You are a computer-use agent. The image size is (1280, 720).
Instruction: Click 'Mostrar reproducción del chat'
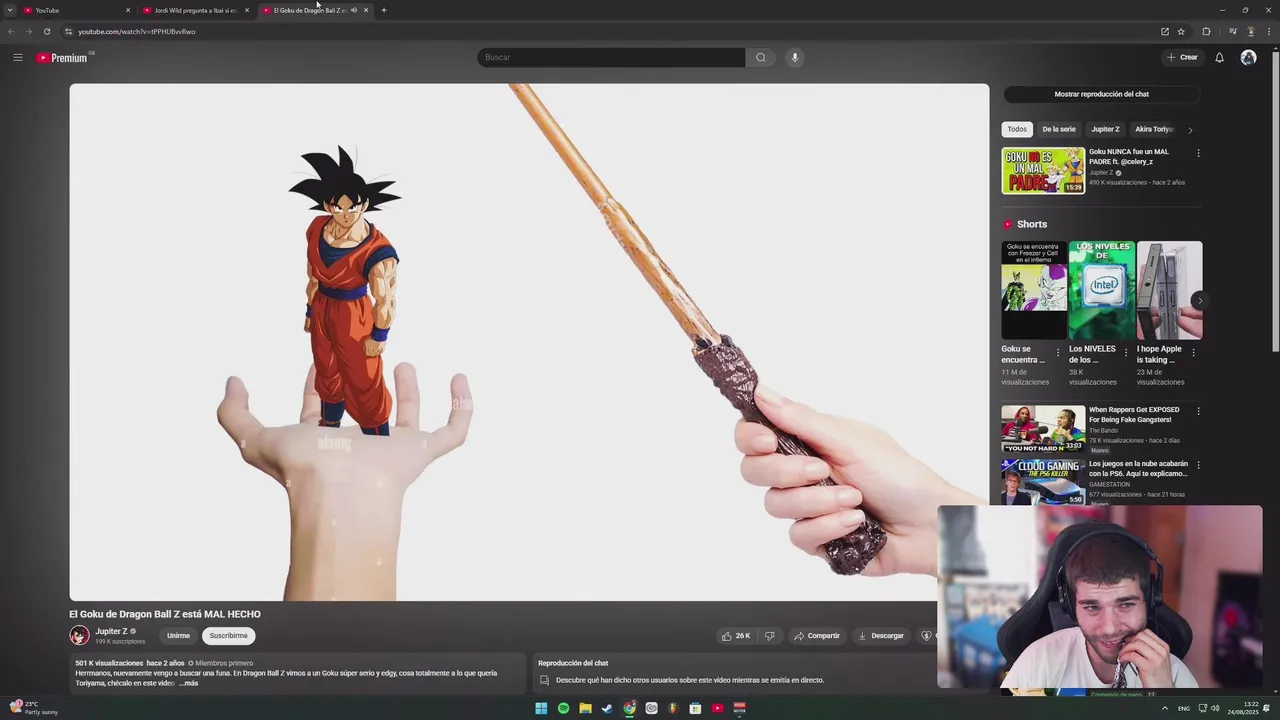1101,94
